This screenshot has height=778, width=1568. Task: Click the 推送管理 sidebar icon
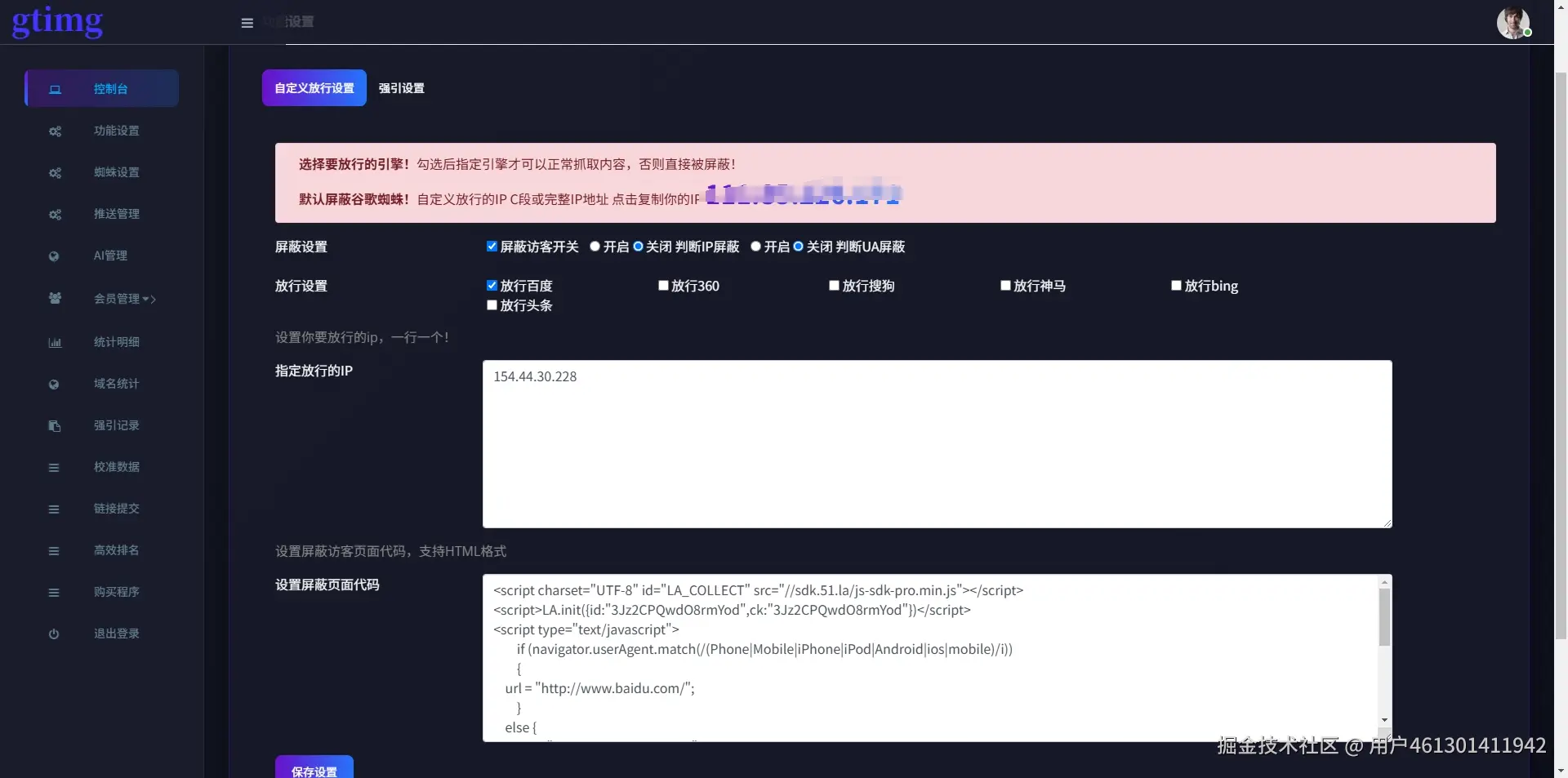pos(55,215)
